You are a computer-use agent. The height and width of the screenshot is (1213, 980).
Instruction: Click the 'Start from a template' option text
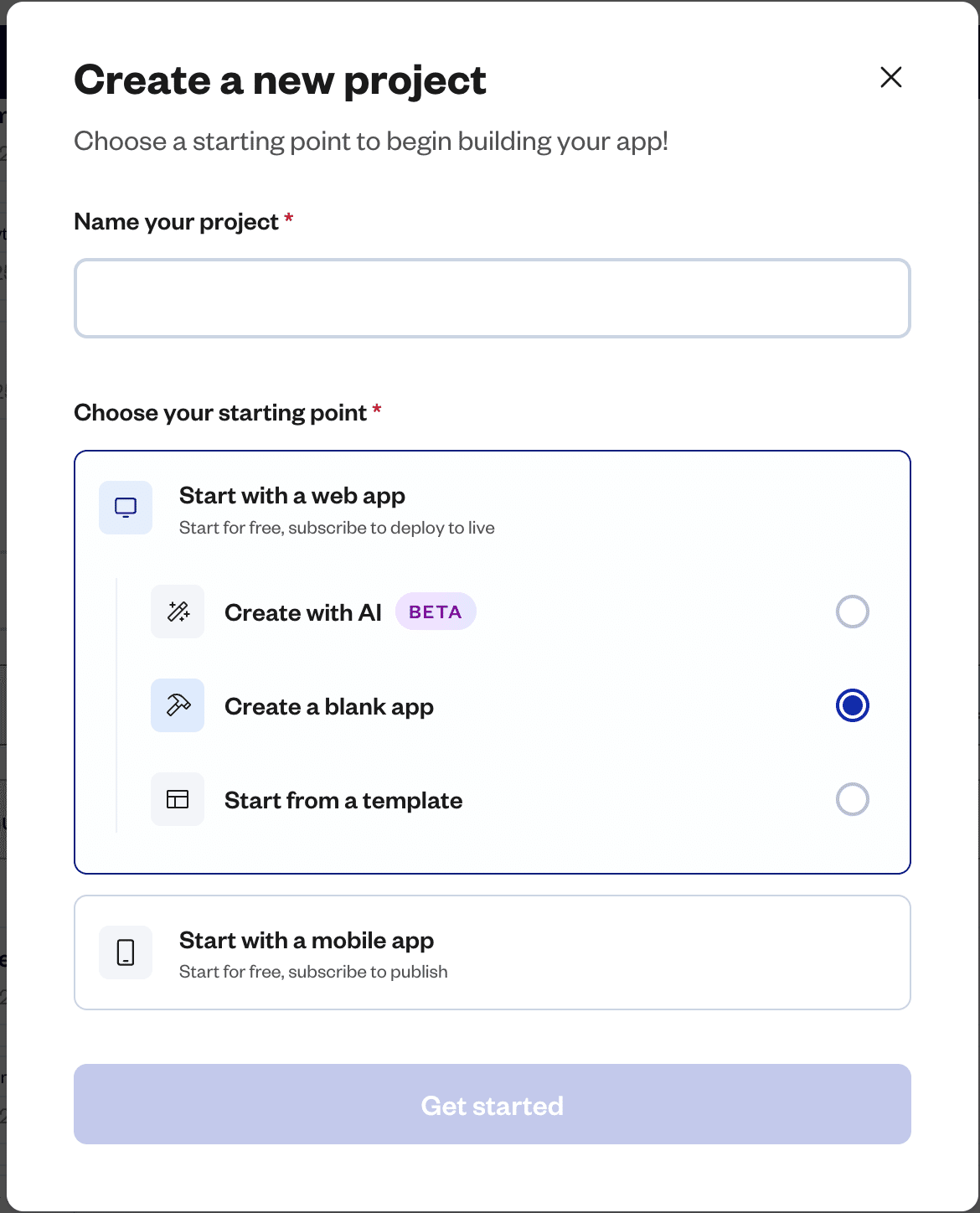coord(343,799)
